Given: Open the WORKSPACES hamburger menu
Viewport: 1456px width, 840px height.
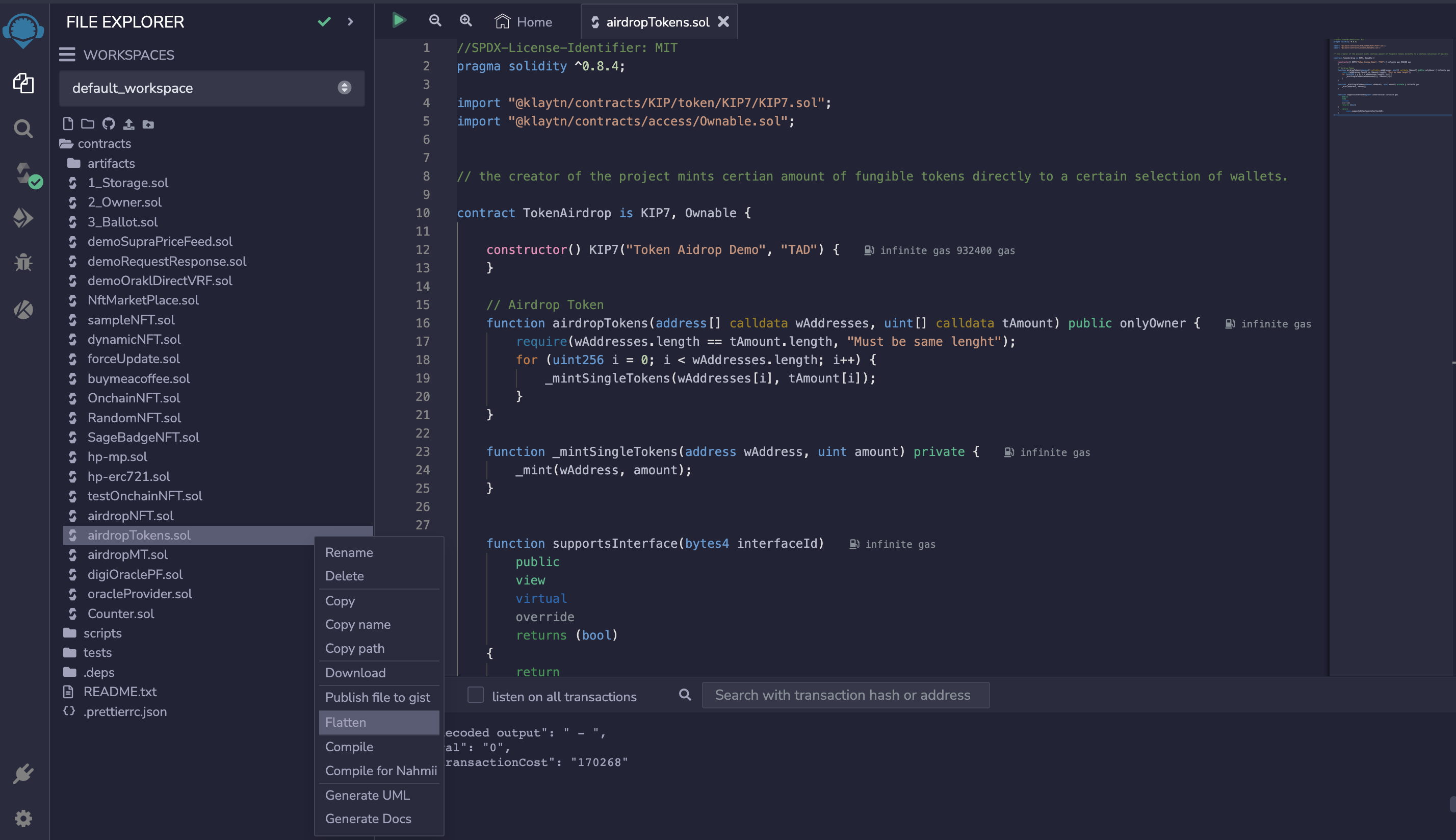Looking at the screenshot, I should [x=67, y=55].
